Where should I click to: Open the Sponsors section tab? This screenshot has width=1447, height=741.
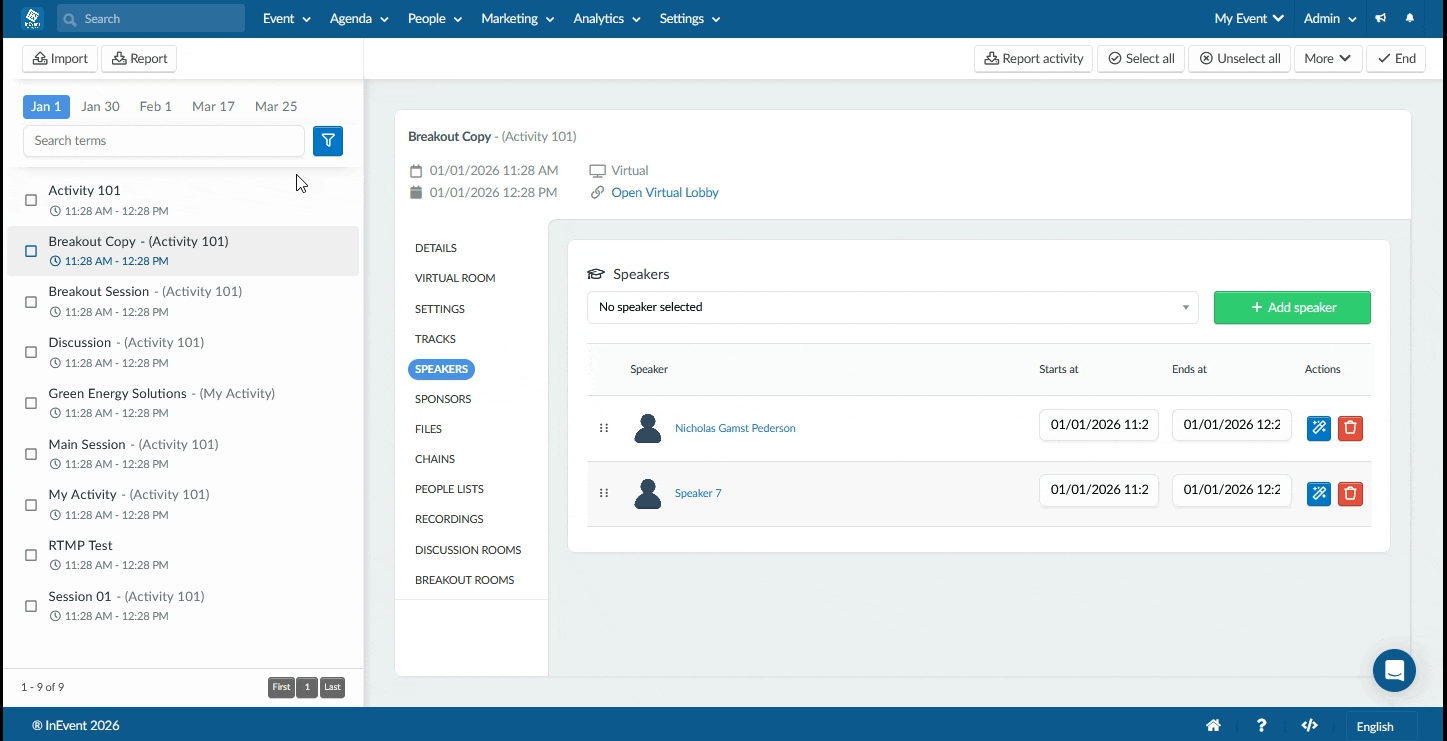tap(443, 399)
